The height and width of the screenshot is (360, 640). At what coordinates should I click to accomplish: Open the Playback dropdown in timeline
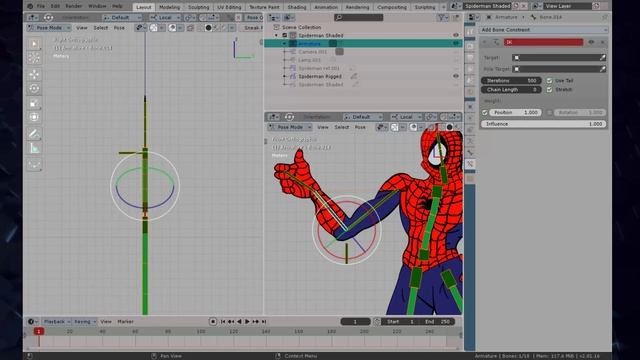pyautogui.click(x=56, y=322)
